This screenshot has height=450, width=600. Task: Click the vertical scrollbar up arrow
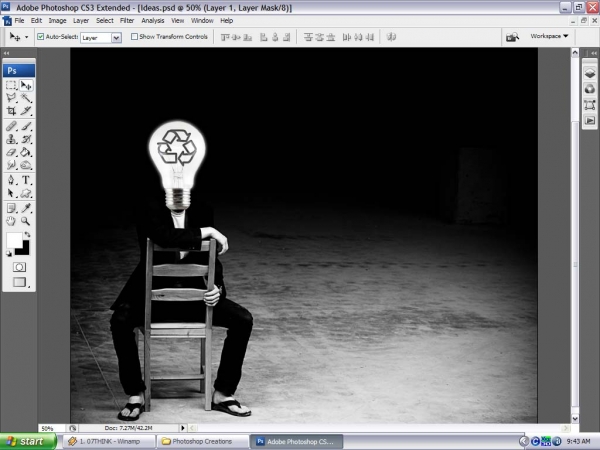tap(575, 53)
